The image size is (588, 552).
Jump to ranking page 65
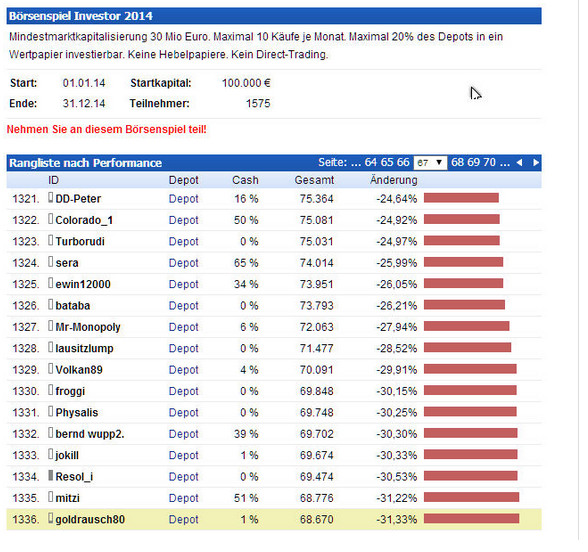(x=387, y=162)
